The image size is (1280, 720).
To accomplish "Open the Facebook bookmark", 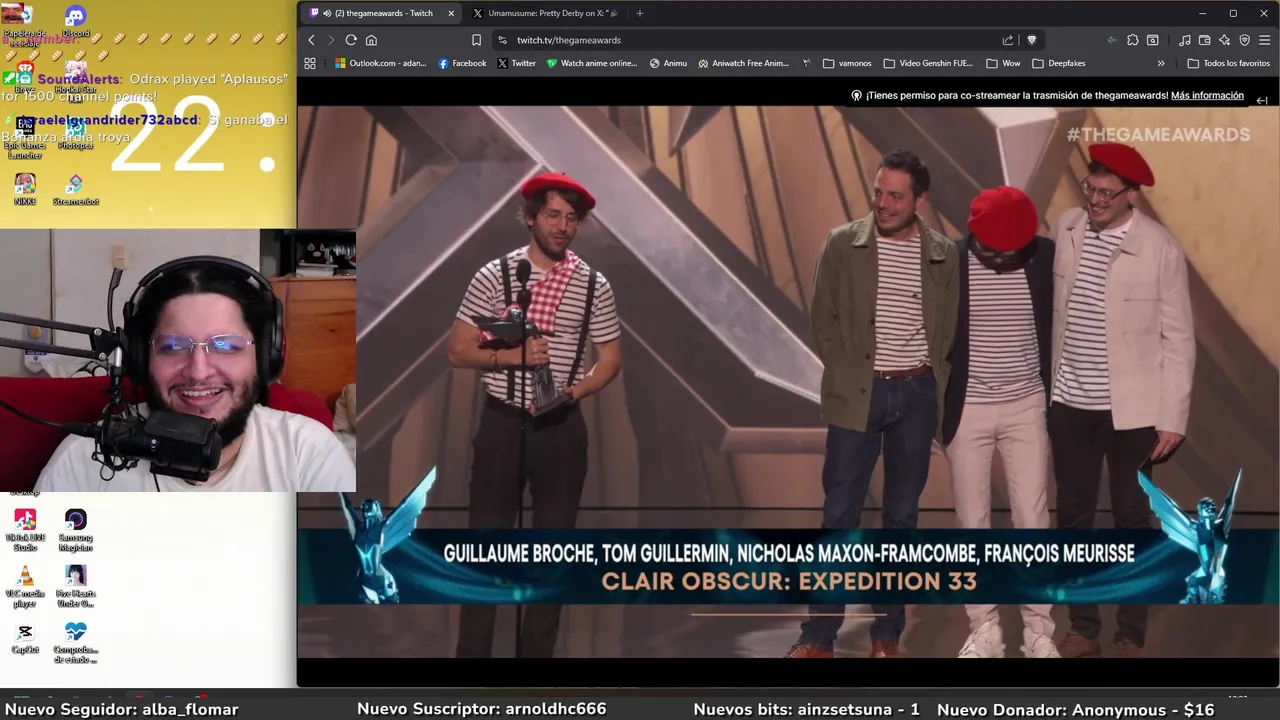I will [x=462, y=63].
